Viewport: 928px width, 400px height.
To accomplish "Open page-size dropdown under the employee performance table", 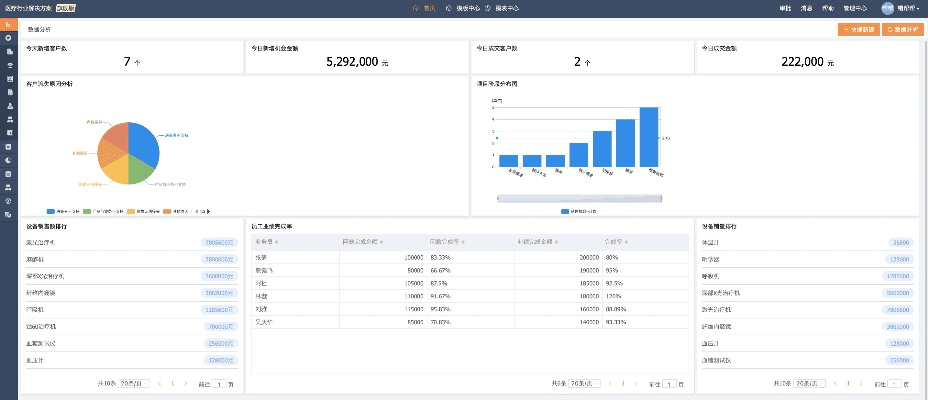I will 585,383.
